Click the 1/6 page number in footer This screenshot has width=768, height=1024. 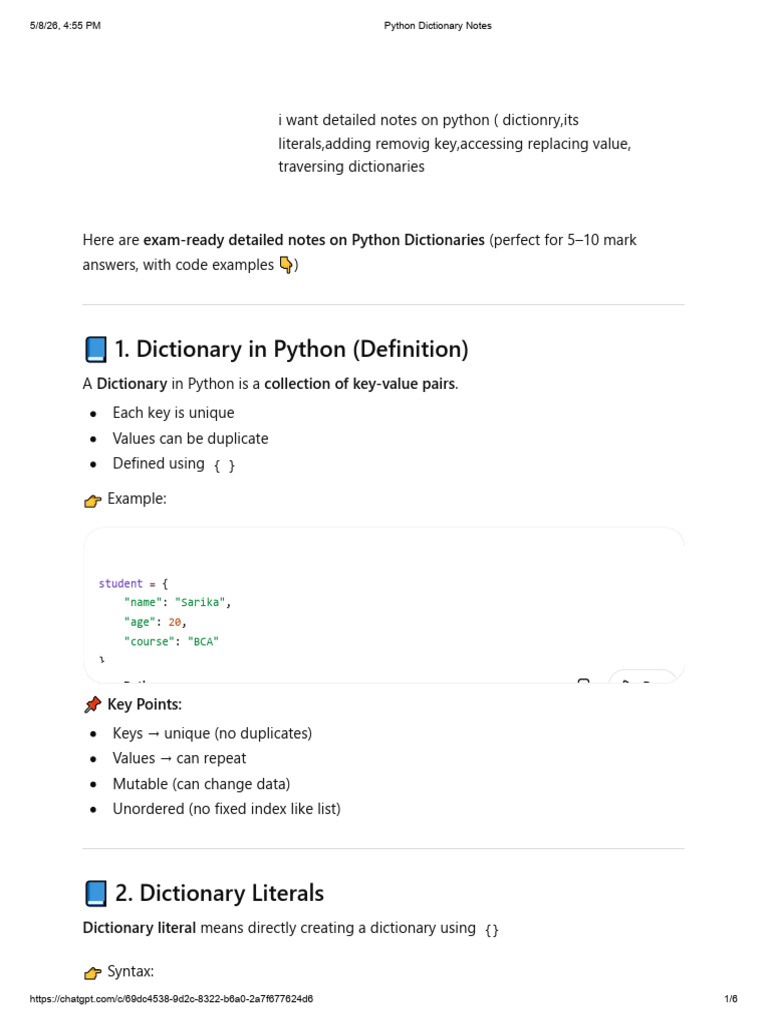(x=731, y=999)
